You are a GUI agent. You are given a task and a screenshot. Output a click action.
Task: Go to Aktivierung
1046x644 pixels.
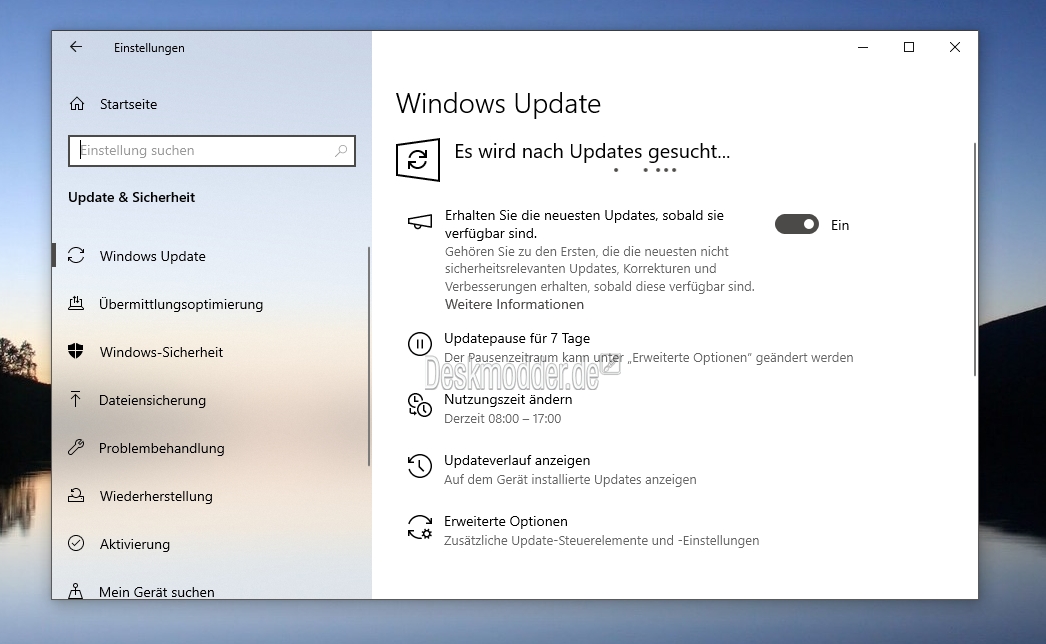(135, 545)
